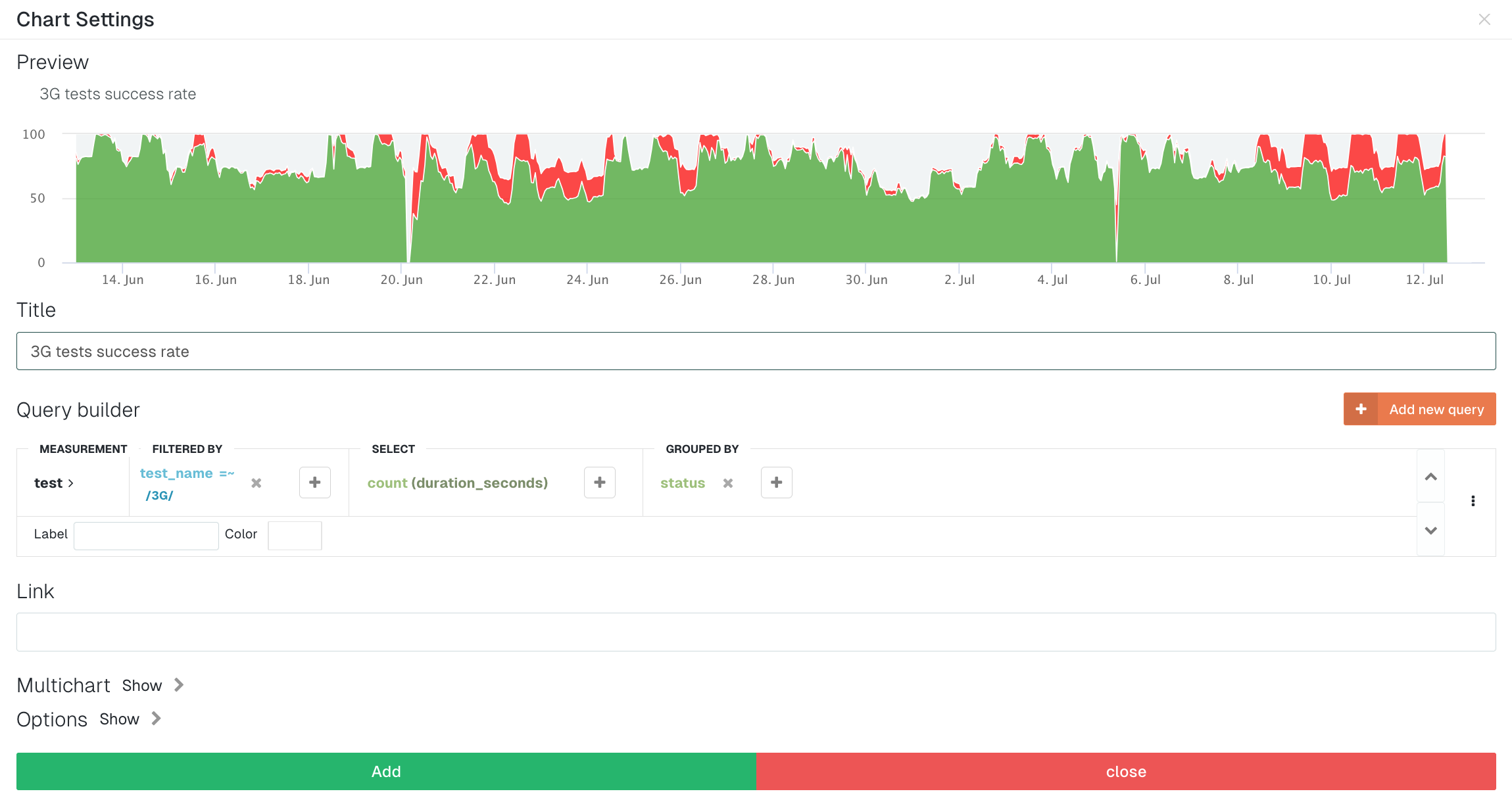Open the query Color picker box

[x=295, y=535]
